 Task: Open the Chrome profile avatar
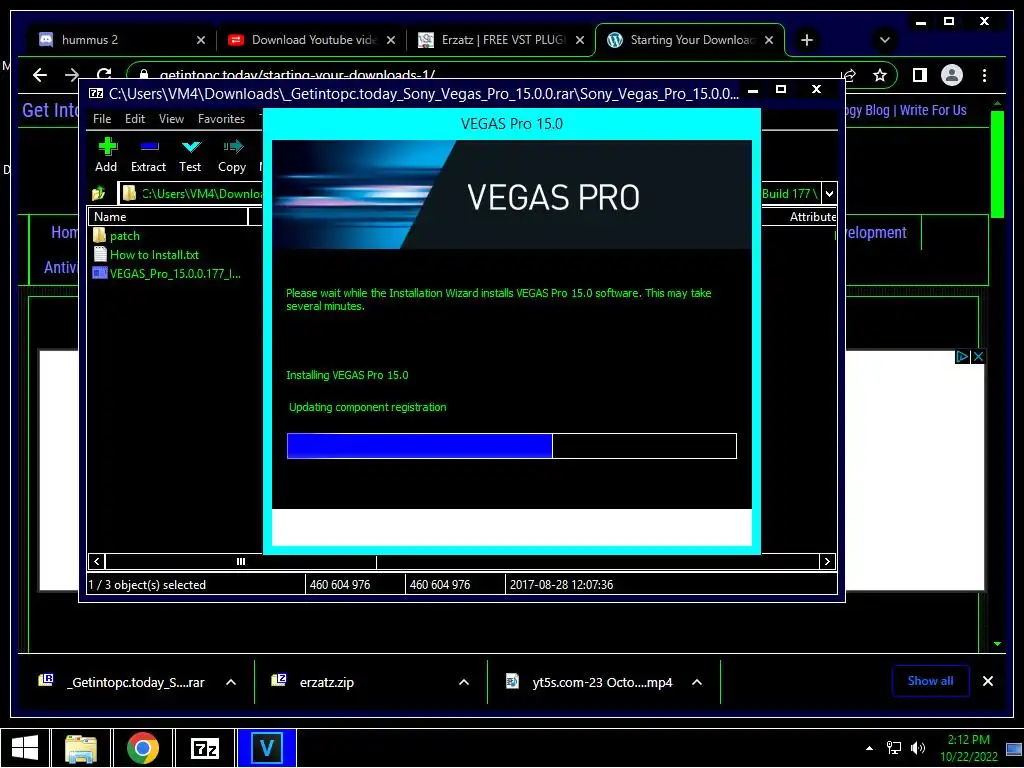[952, 75]
